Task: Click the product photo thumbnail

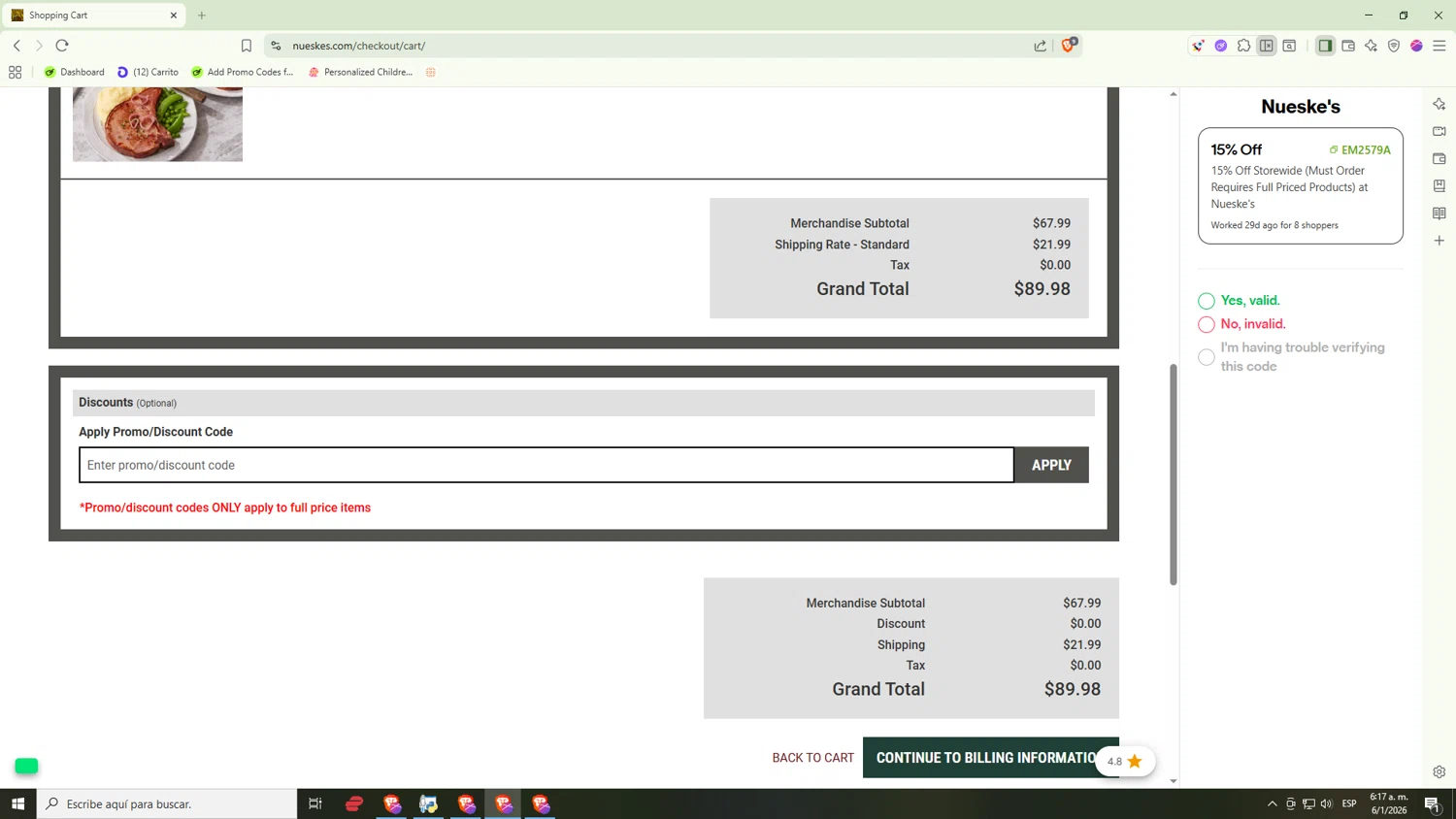Action: coord(157,124)
